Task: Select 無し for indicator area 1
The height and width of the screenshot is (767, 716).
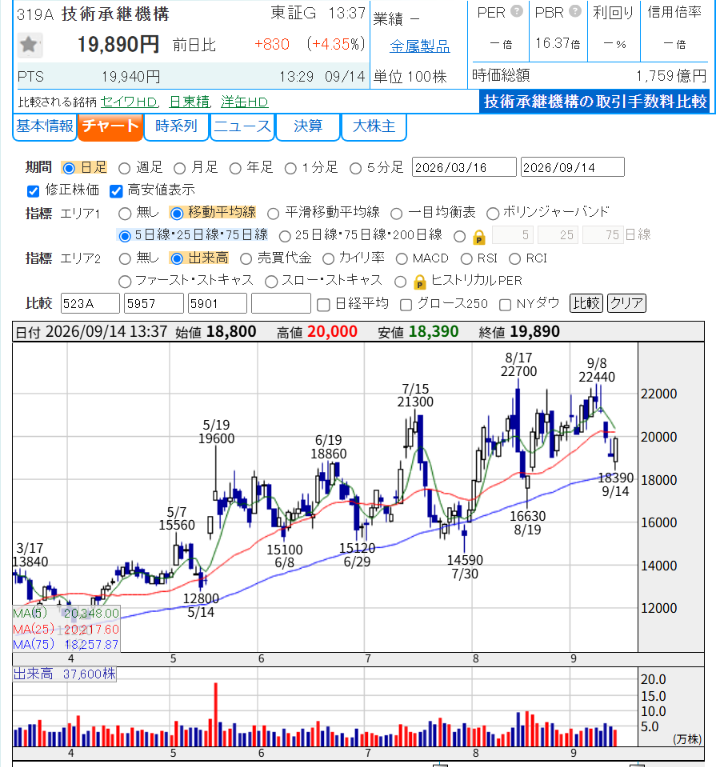Action: tap(125, 214)
